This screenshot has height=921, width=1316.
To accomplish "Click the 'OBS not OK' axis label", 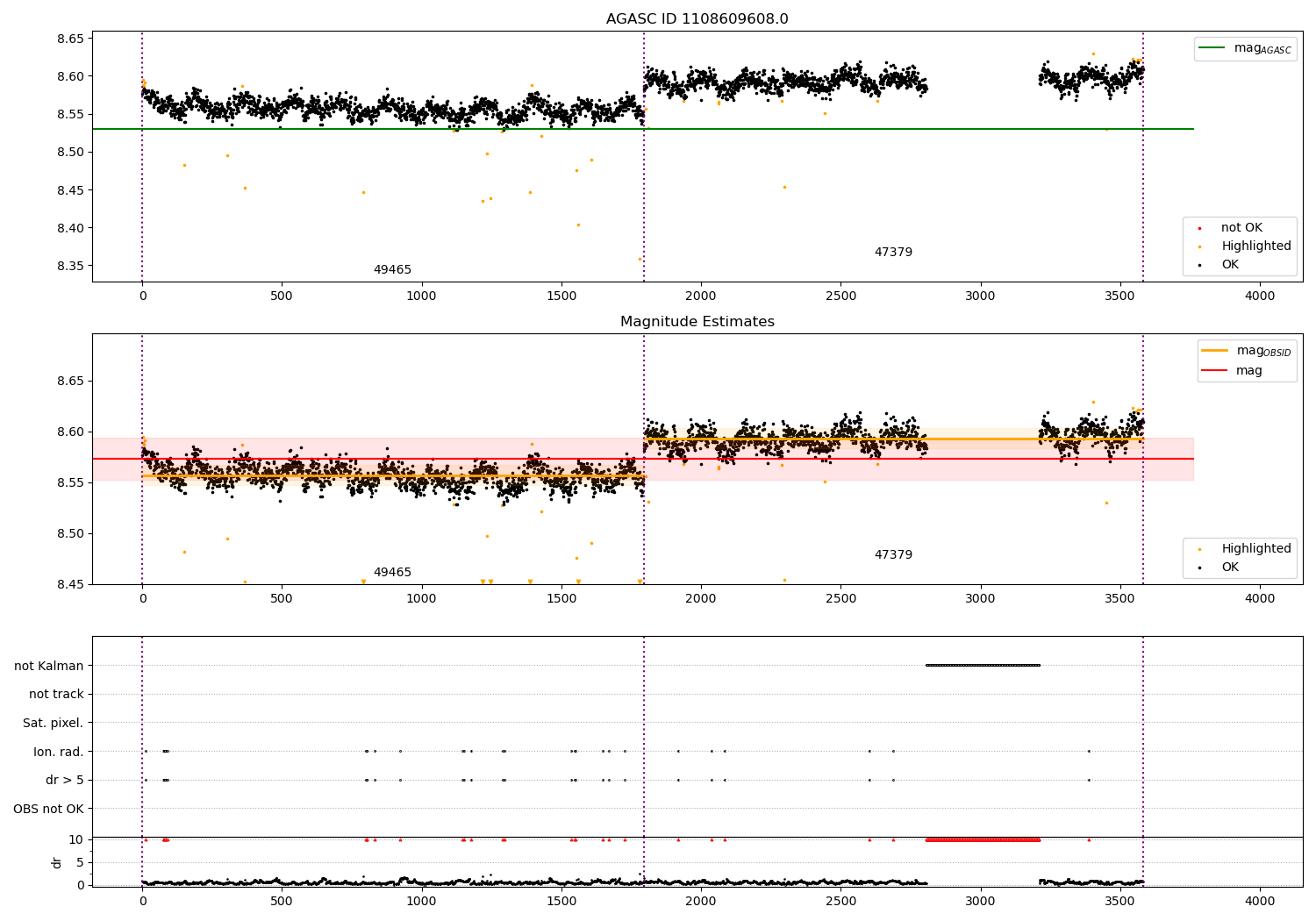I will (48, 810).
